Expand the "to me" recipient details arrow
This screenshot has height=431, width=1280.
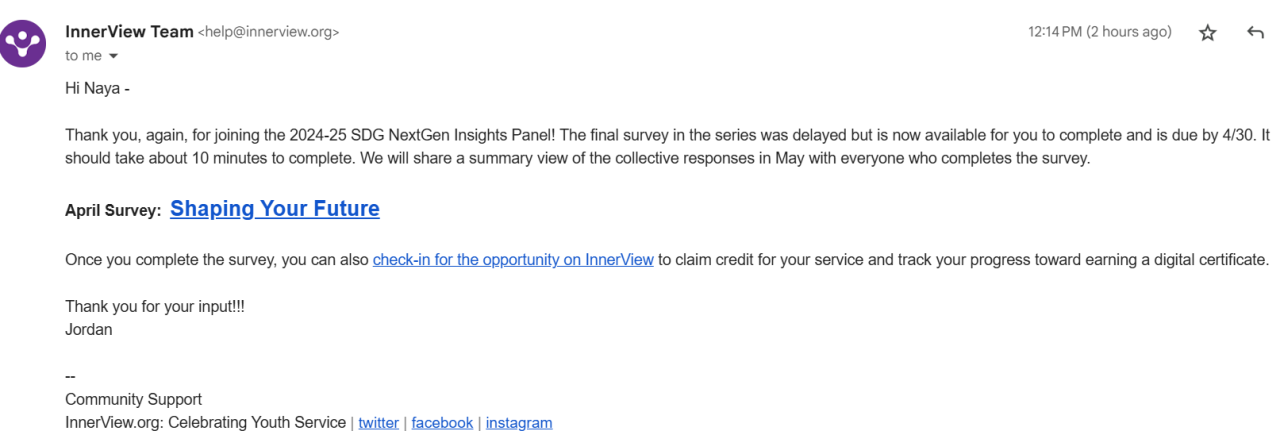(113, 56)
